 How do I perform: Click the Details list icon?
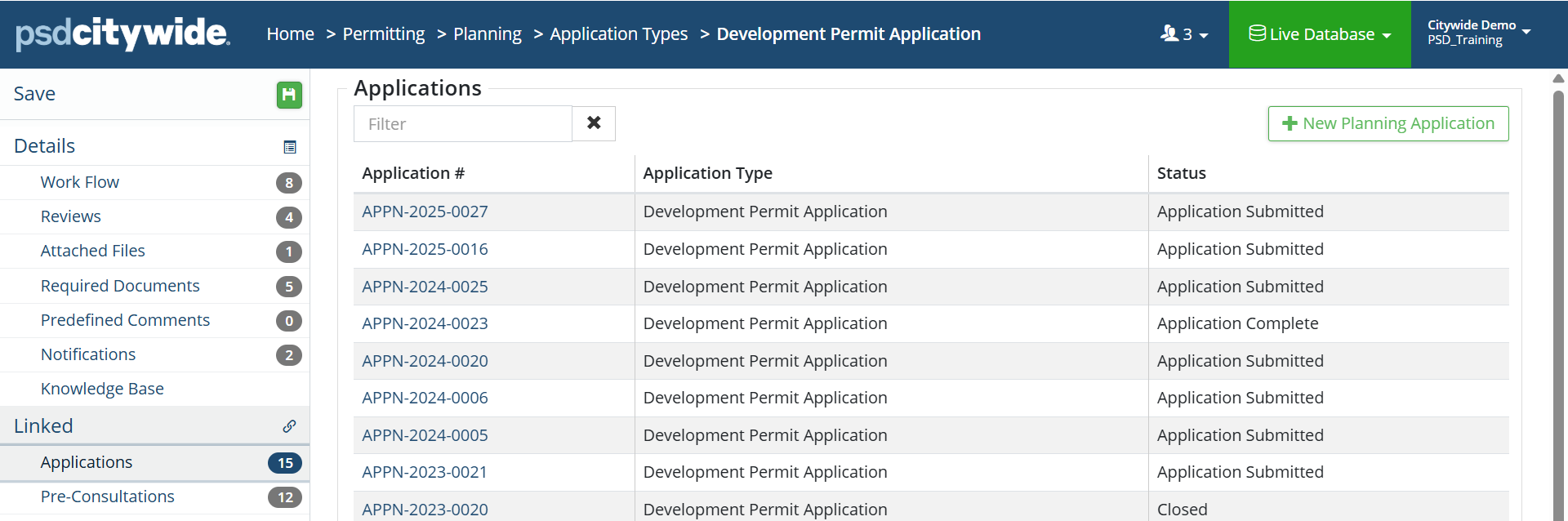[x=289, y=147]
